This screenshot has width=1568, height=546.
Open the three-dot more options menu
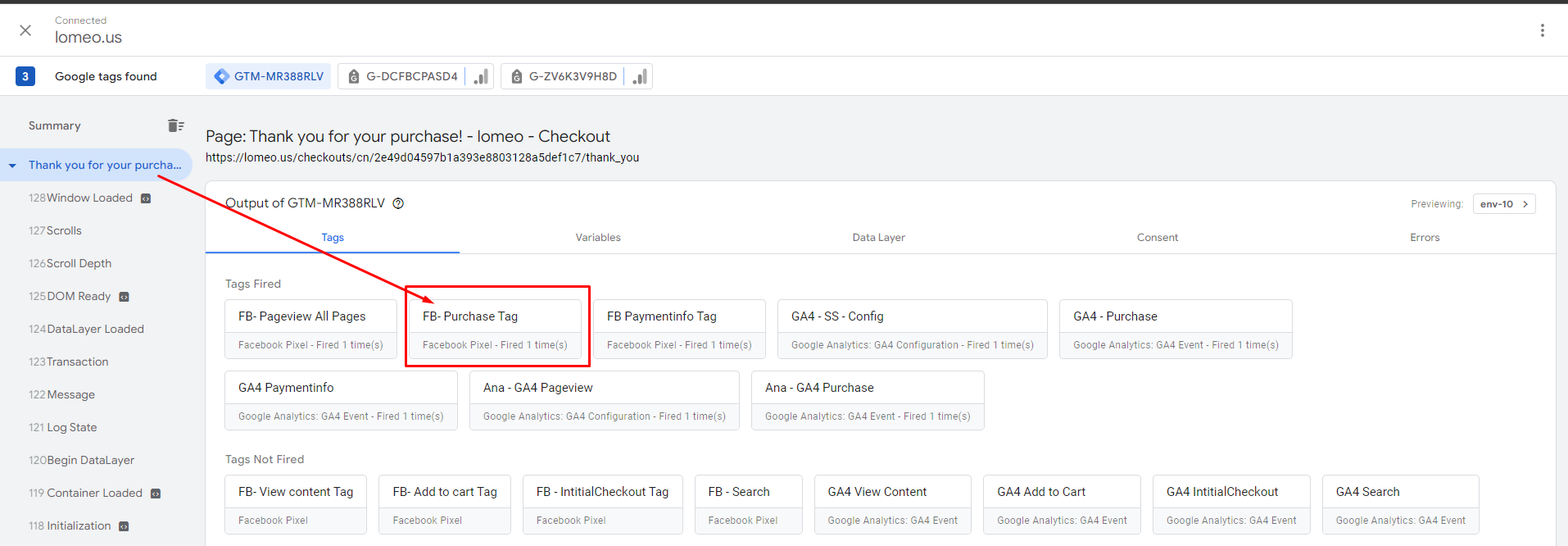click(1542, 30)
